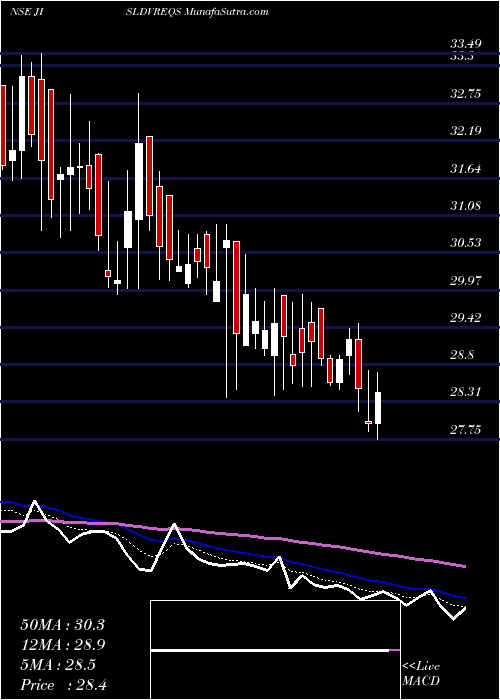Click the 29.42 price level label
The width and height of the screenshot is (500, 700).
pyautogui.click(x=466, y=318)
